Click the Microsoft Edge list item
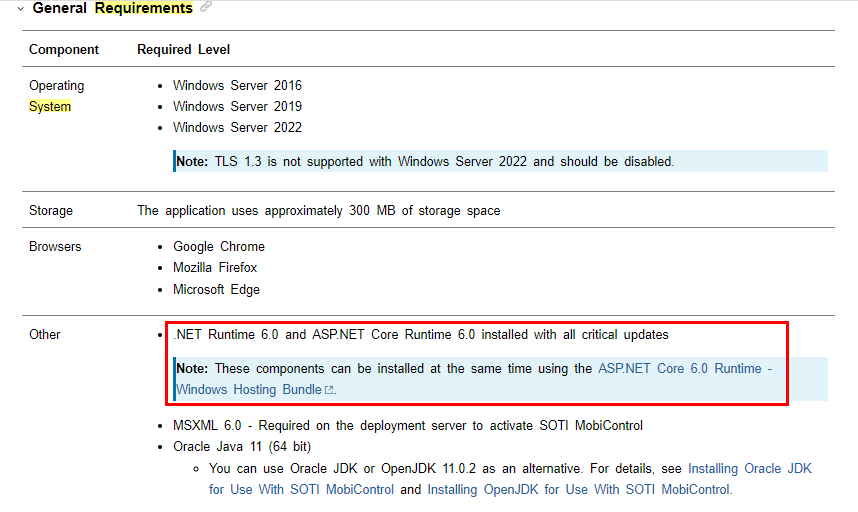This screenshot has width=858, height=512. (216, 290)
